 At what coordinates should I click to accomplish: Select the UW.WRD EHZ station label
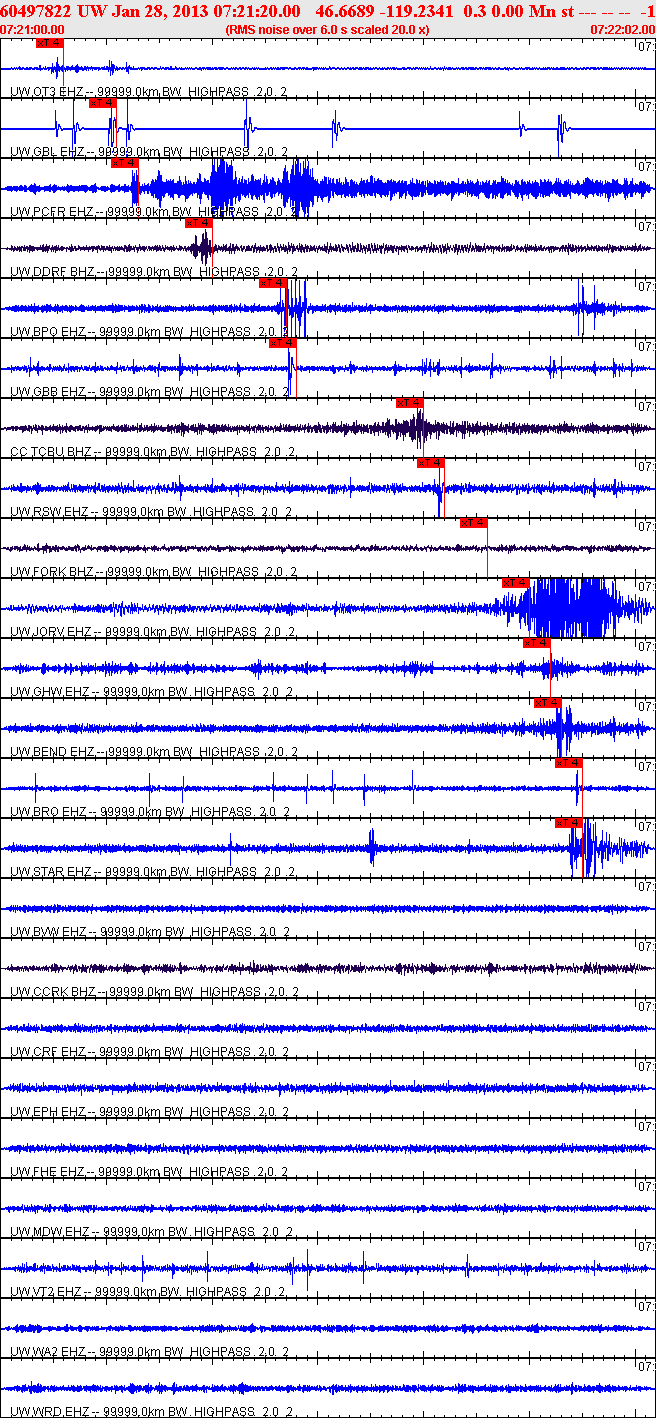[x=48, y=1412]
